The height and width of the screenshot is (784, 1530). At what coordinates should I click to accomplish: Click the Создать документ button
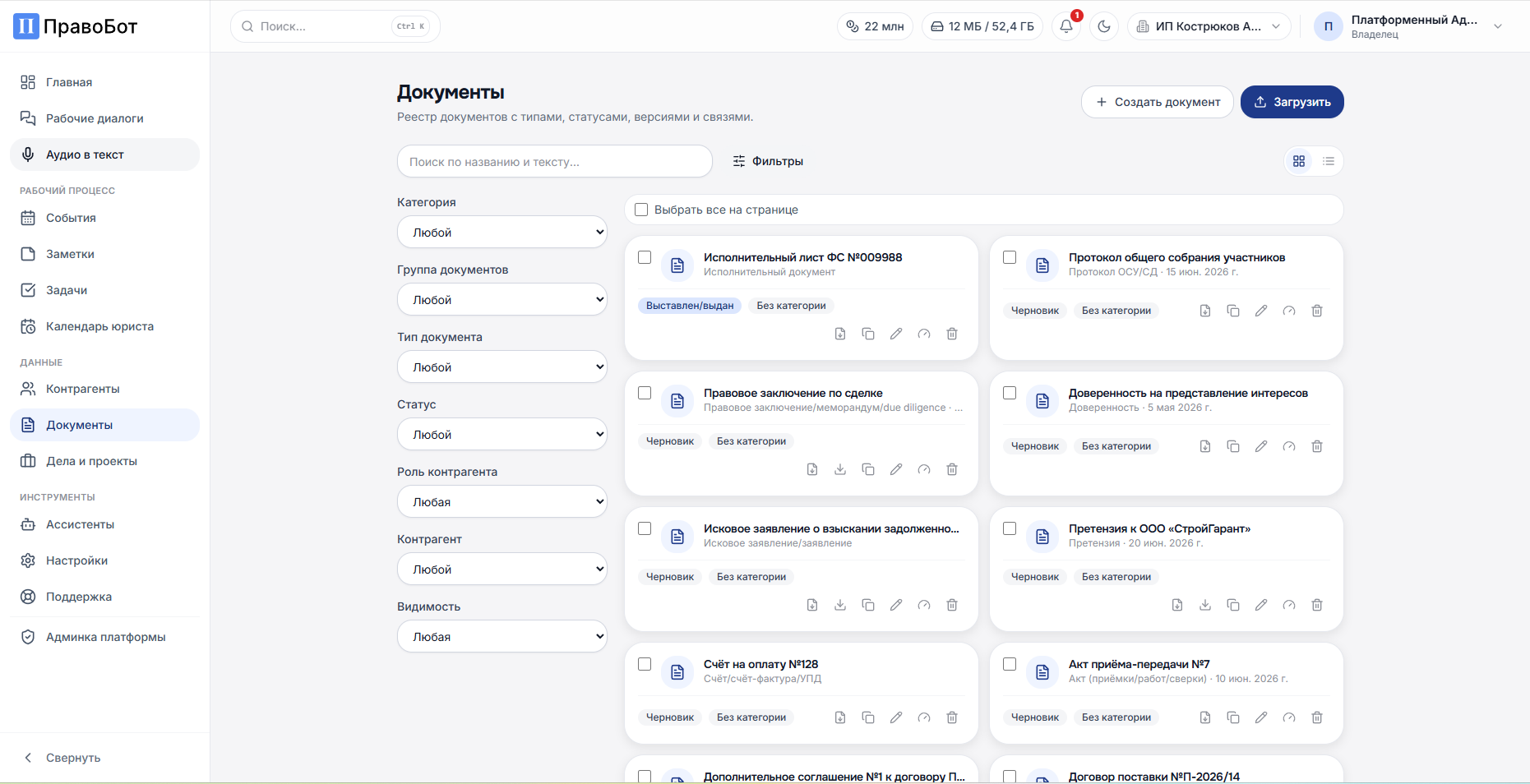[x=1158, y=102]
